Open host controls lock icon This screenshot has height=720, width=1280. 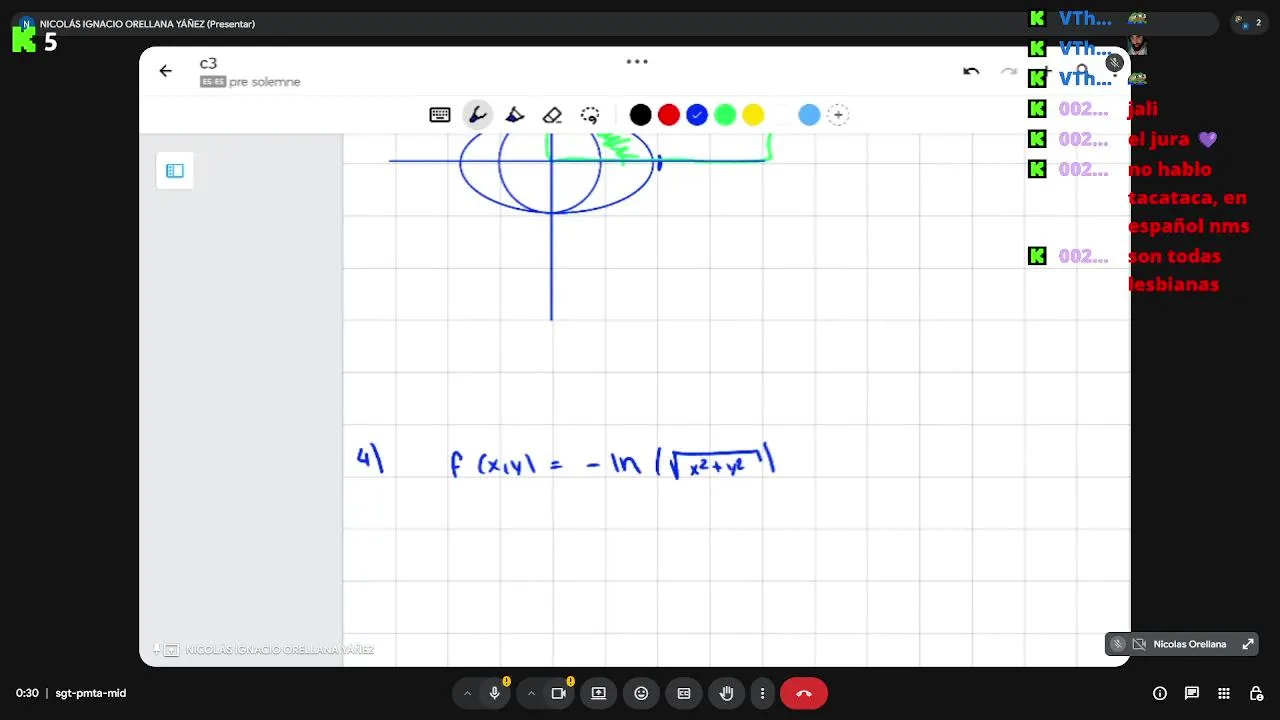tap(1256, 693)
